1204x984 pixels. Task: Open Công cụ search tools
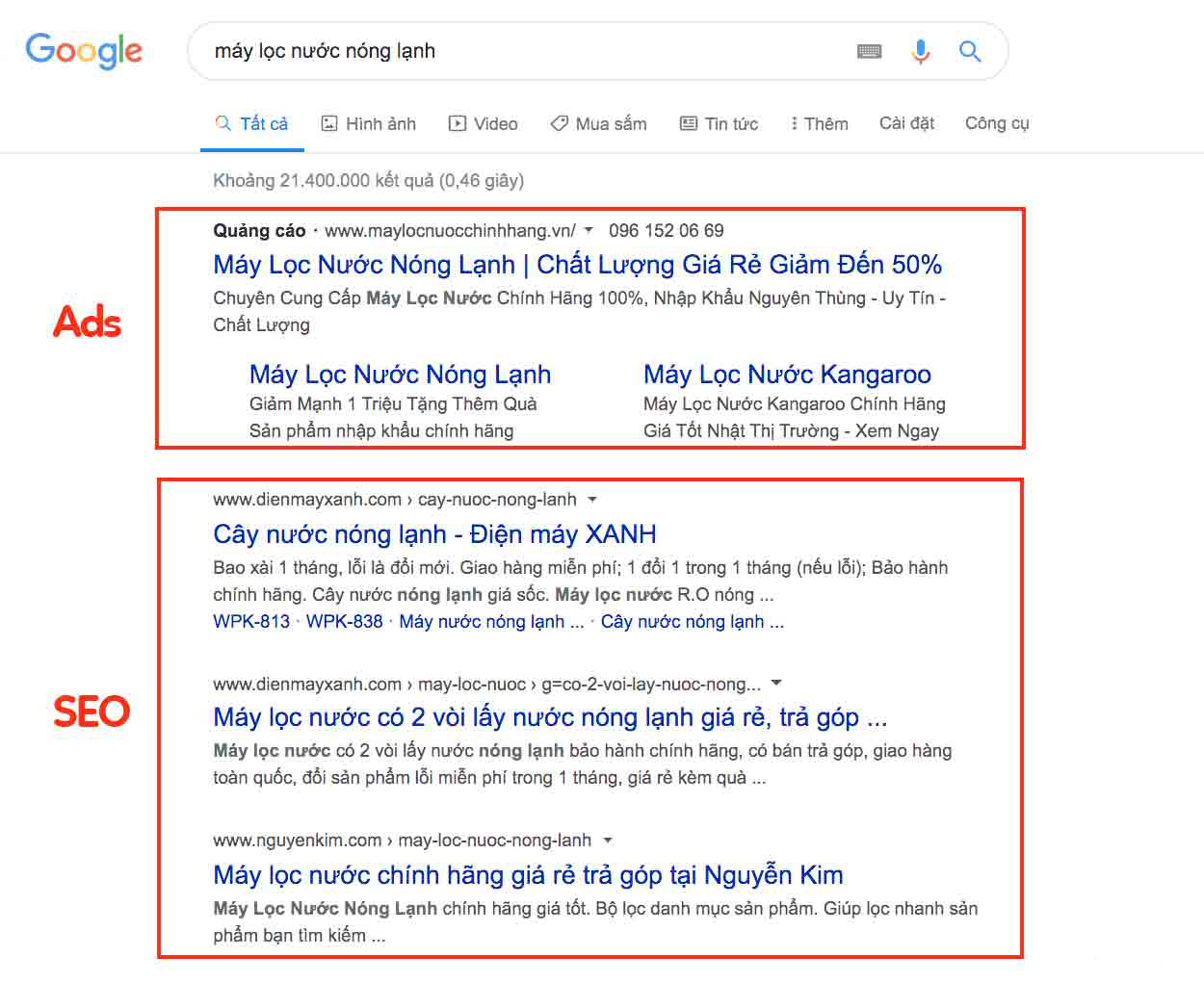coord(997,123)
